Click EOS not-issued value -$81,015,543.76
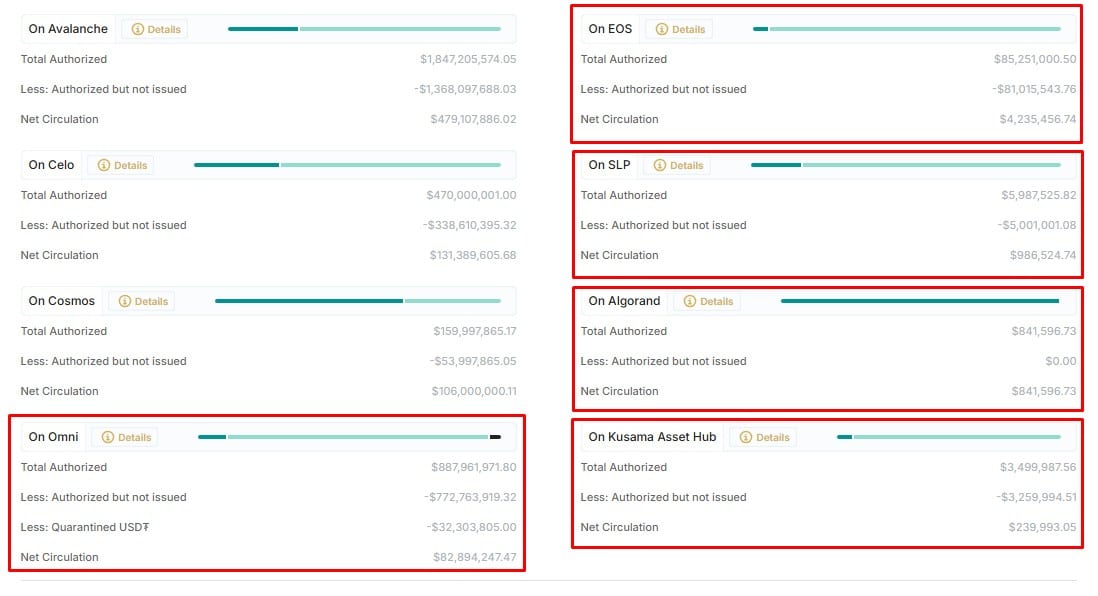Image resolution: width=1098 pixels, height=596 pixels. [1034, 90]
